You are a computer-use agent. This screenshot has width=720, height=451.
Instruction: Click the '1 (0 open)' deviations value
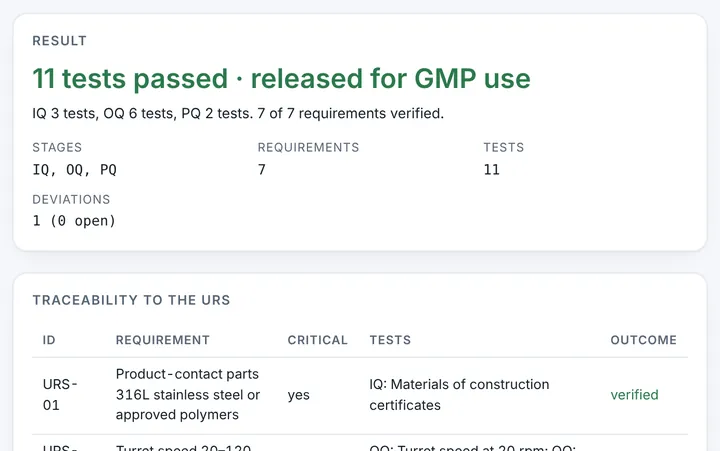click(x=74, y=221)
